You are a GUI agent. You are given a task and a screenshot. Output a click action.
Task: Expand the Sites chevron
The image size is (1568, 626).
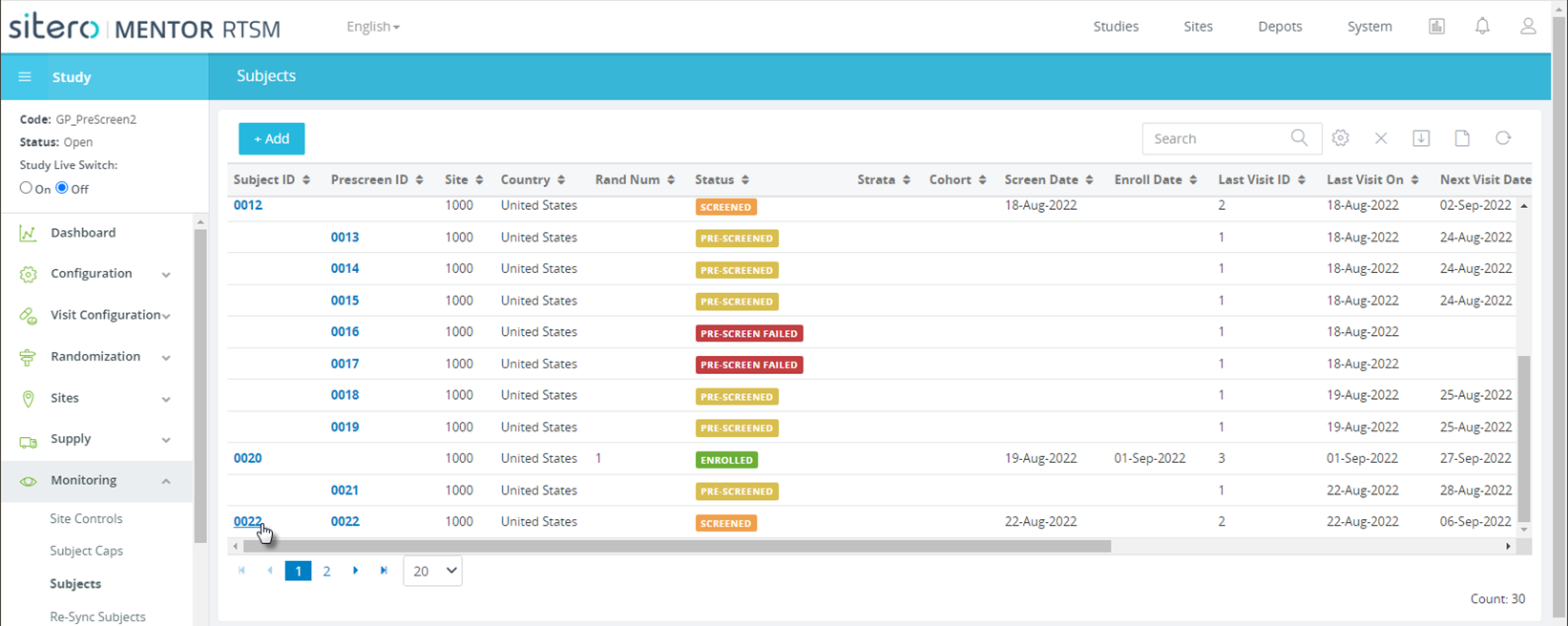pyautogui.click(x=166, y=399)
